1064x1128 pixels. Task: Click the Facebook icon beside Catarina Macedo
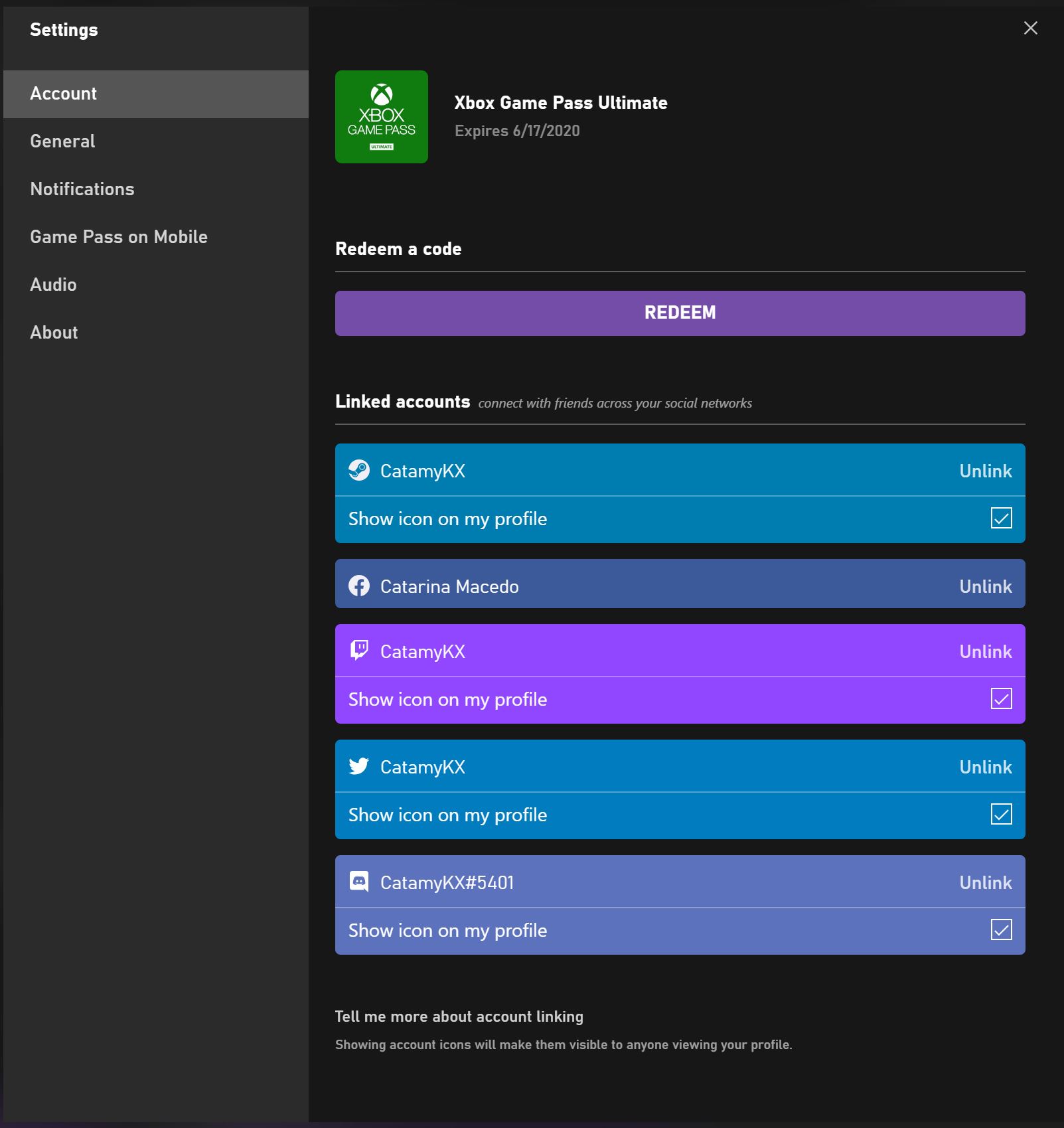pos(359,586)
